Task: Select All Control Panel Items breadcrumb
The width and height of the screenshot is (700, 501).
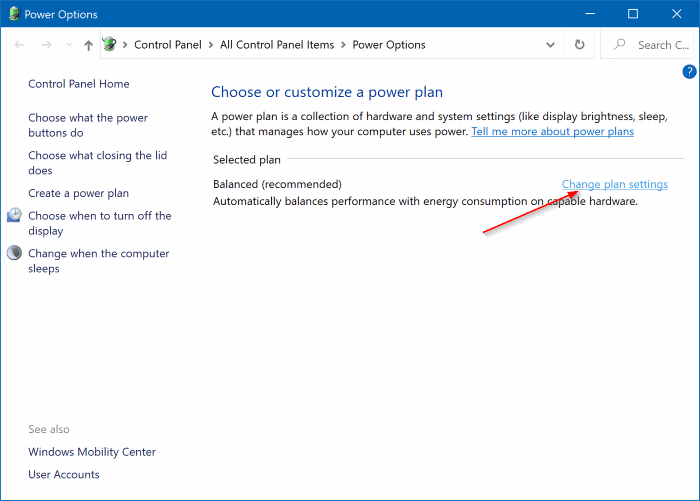Action: coord(277,45)
